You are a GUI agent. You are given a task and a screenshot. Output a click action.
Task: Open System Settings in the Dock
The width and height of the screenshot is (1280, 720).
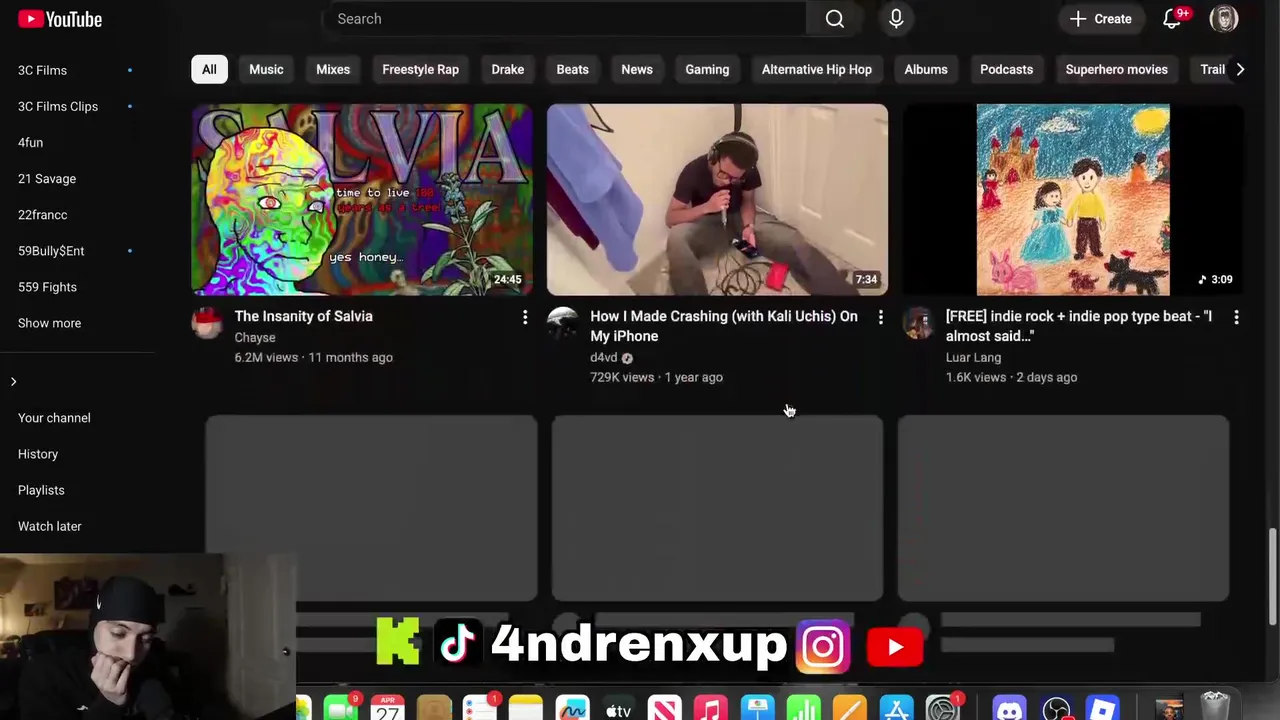tap(942, 708)
